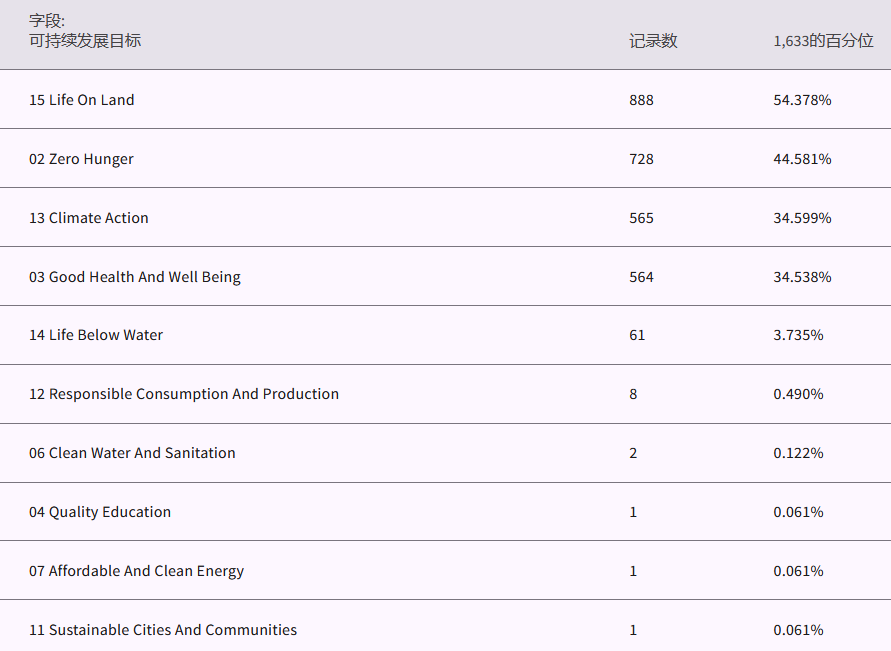
Task: Click the 可持续发展目标 field column header
Action: pos(85,41)
